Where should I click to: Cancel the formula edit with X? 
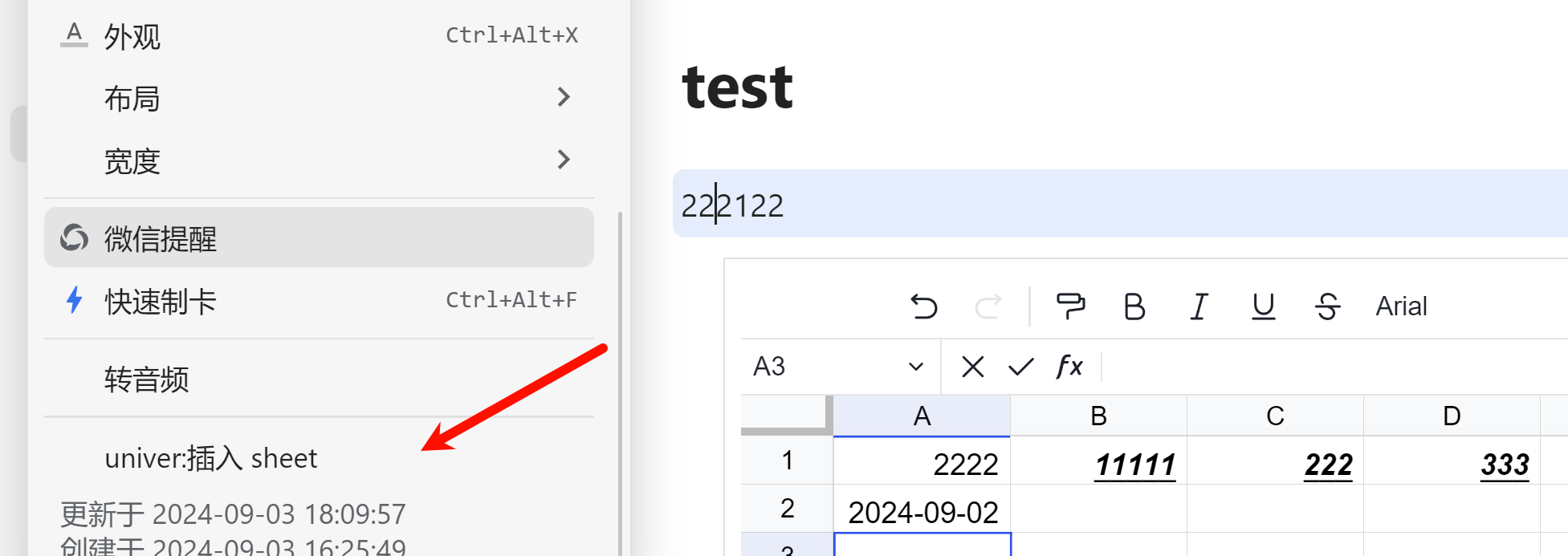[x=972, y=367]
